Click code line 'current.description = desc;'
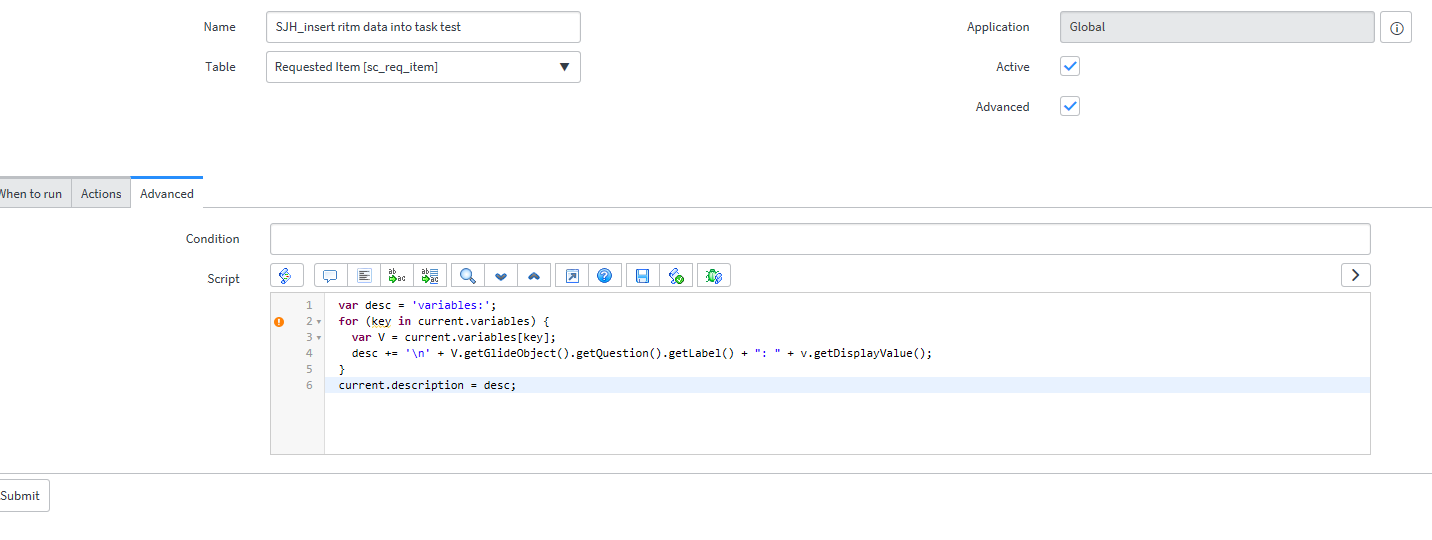 [x=427, y=385]
